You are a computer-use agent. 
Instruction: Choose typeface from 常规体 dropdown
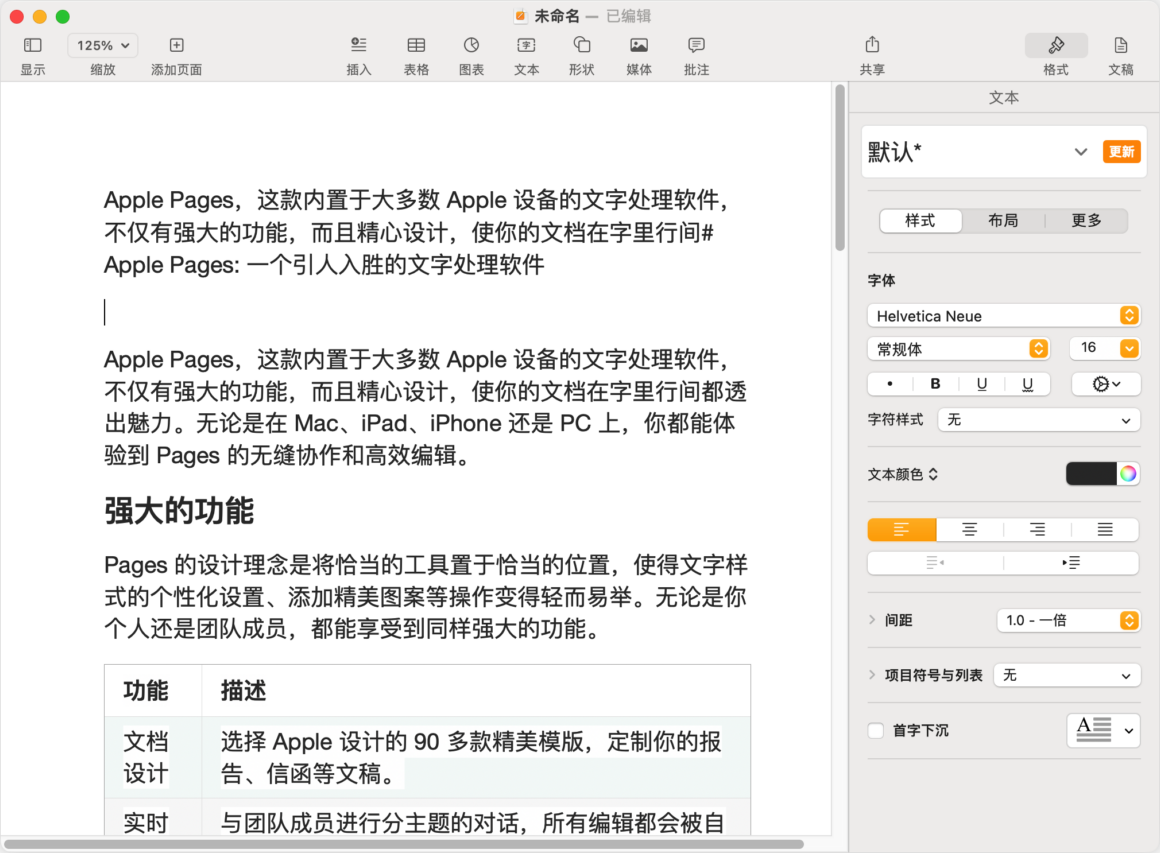click(x=959, y=348)
